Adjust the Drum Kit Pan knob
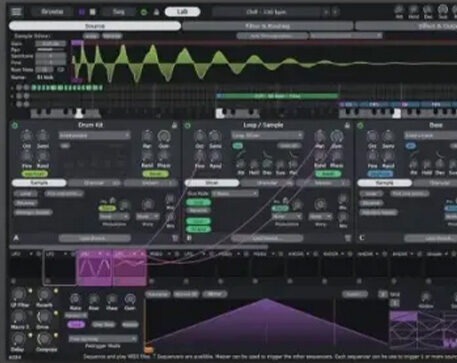 [x=147, y=136]
